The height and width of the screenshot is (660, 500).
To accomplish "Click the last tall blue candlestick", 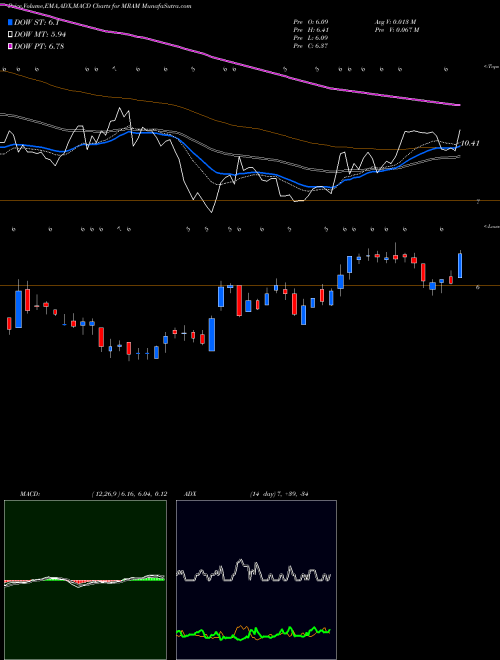I will pos(460,265).
